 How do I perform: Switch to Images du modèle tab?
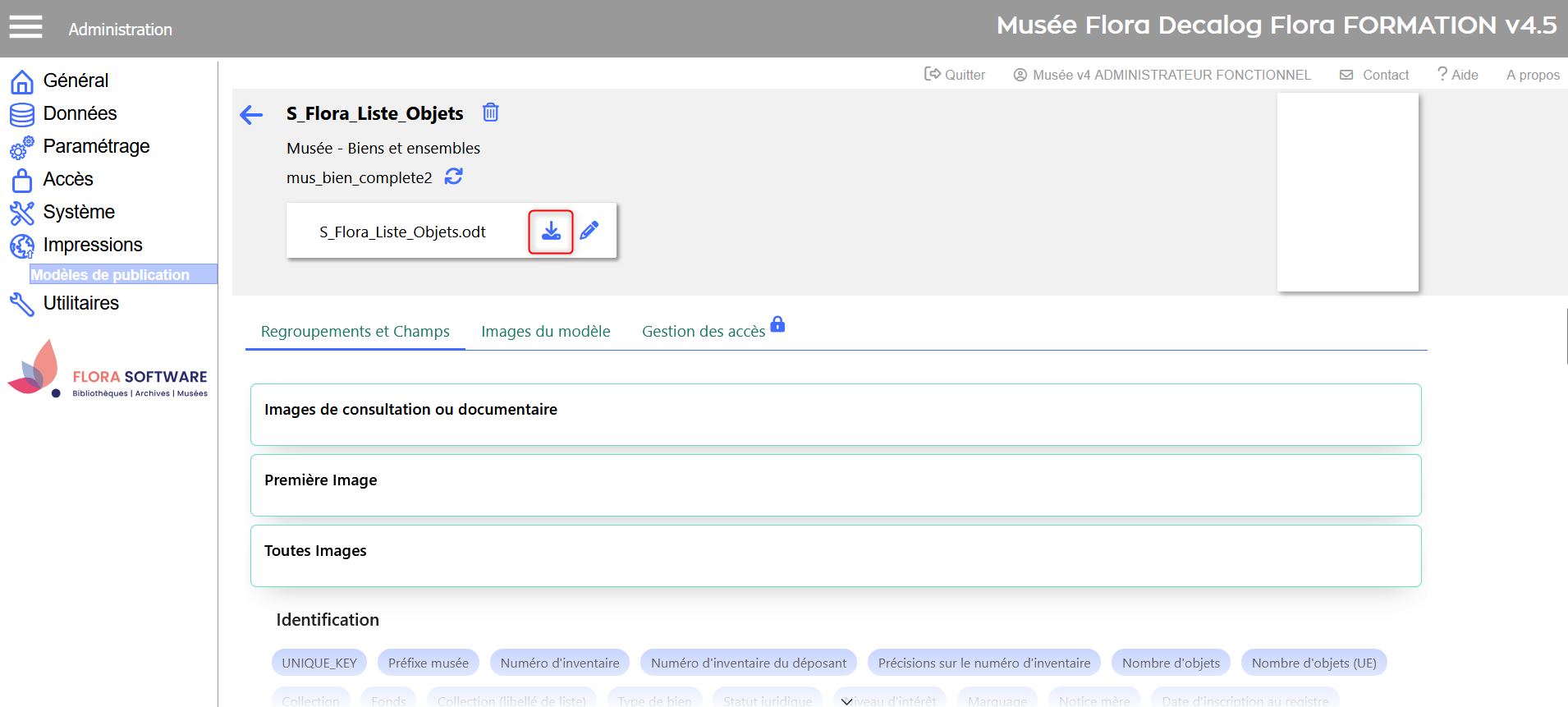(545, 332)
